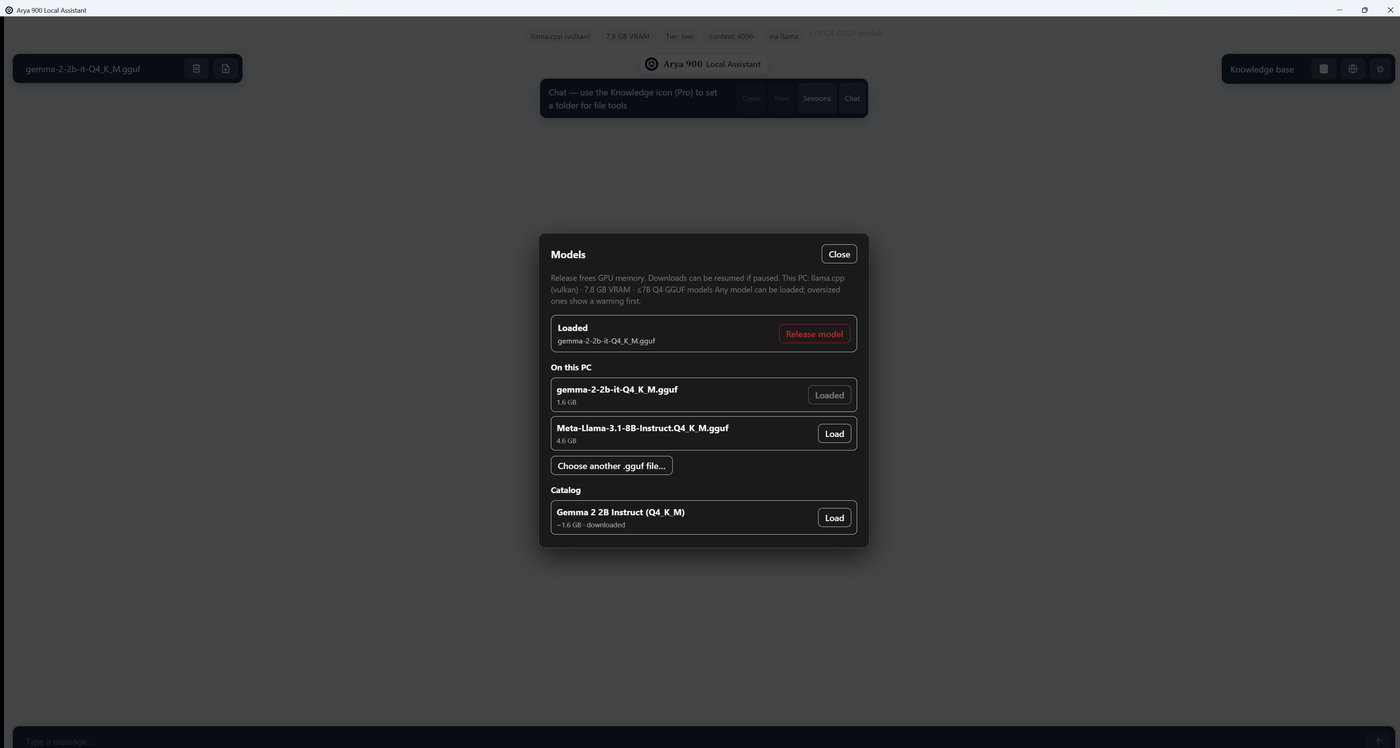Select gemma-2-2b-it-Q4_K_M.gguf row under On this PC

(703, 395)
